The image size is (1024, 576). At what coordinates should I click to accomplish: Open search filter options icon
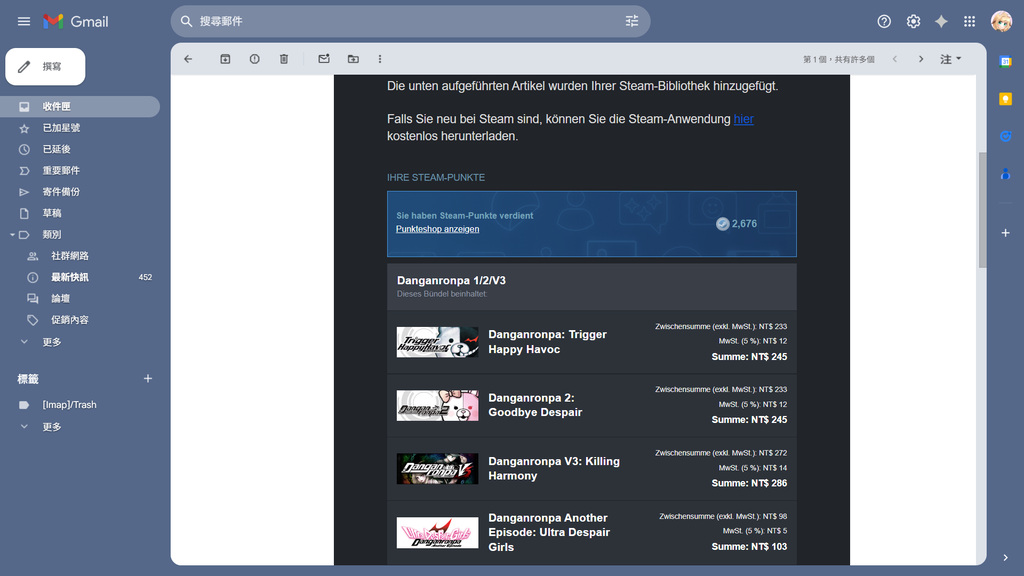click(632, 22)
